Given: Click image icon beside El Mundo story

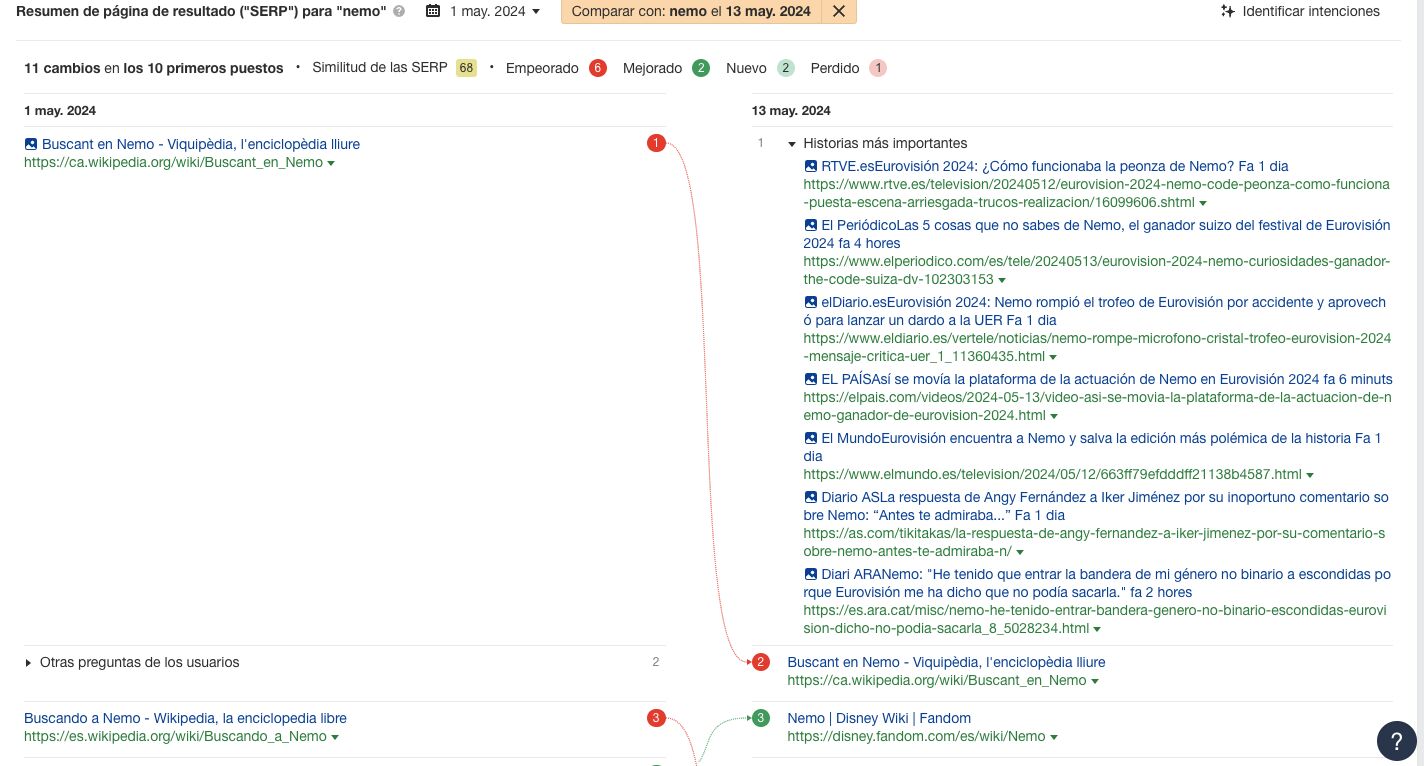Looking at the screenshot, I should click(x=811, y=438).
